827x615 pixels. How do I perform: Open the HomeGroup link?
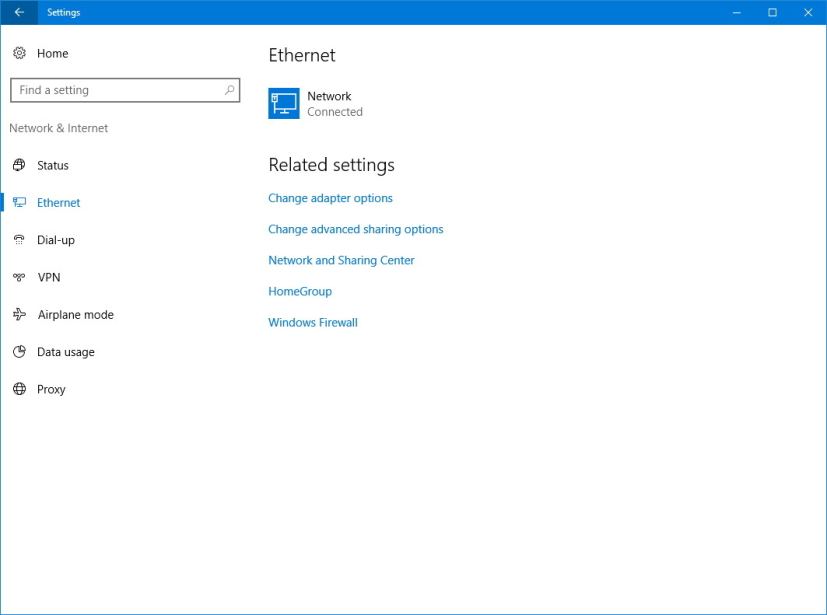click(300, 291)
